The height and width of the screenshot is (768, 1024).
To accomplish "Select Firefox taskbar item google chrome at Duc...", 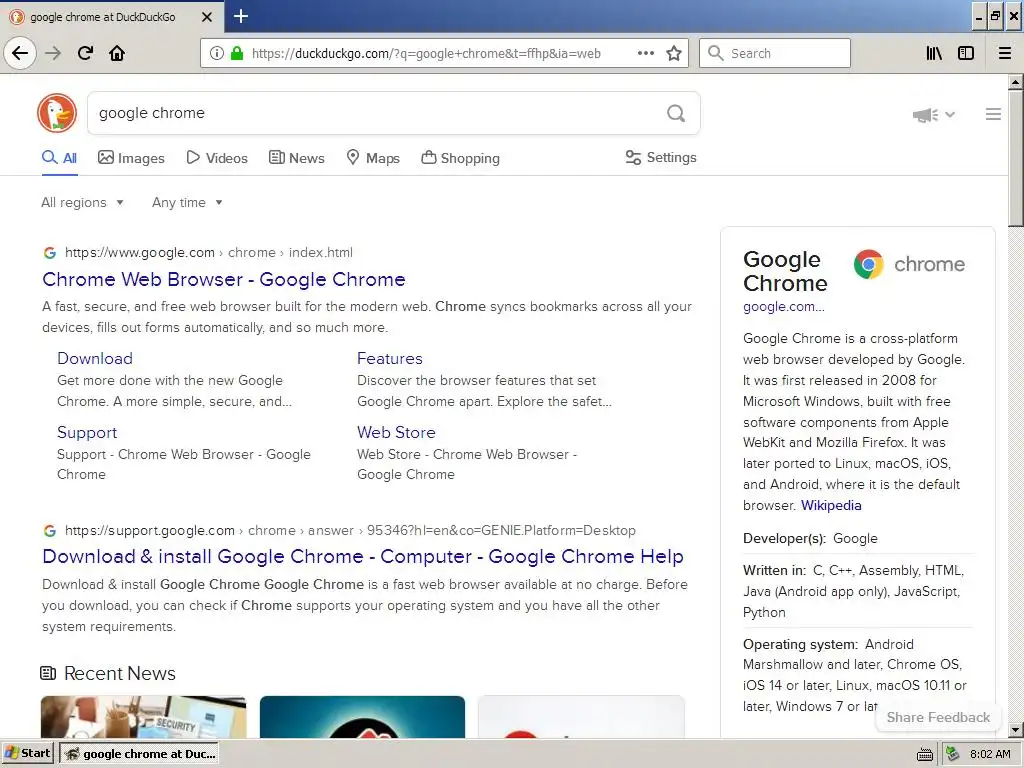I will pyautogui.click(x=140, y=754).
